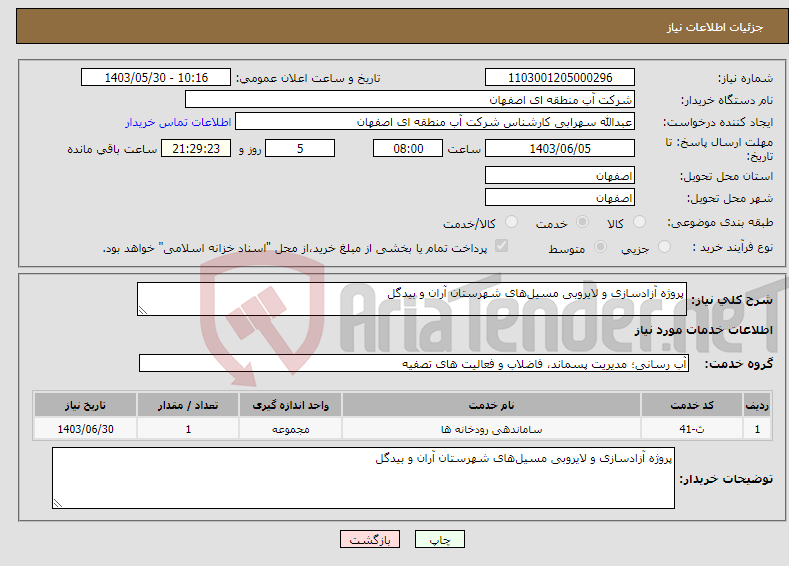Screen dimensions: 789x566
Task: Click the چاپ (print) button
Action: pyautogui.click(x=439, y=539)
